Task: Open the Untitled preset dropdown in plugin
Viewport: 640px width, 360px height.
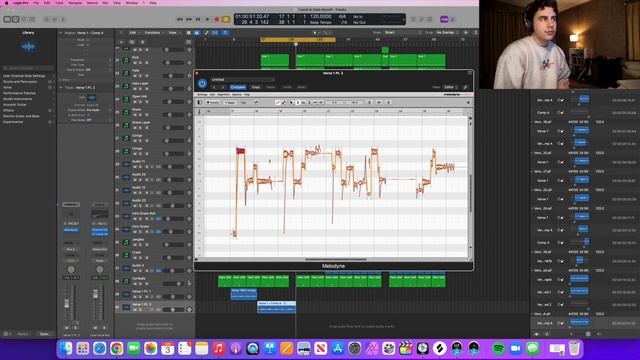Action: tap(243, 80)
